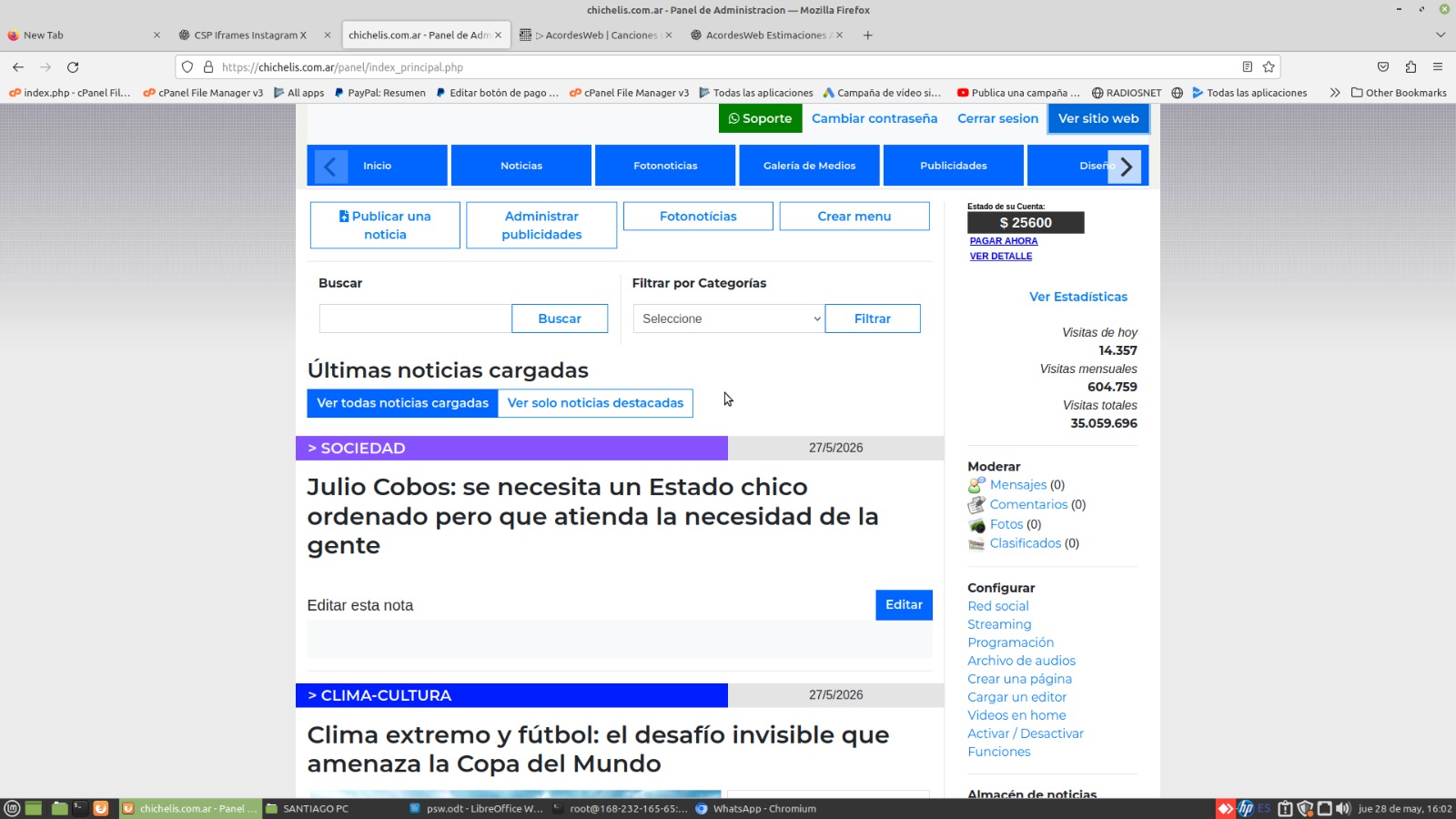Open files folder in taskbar
This screenshot has width=1456, height=819.
click(x=59, y=808)
